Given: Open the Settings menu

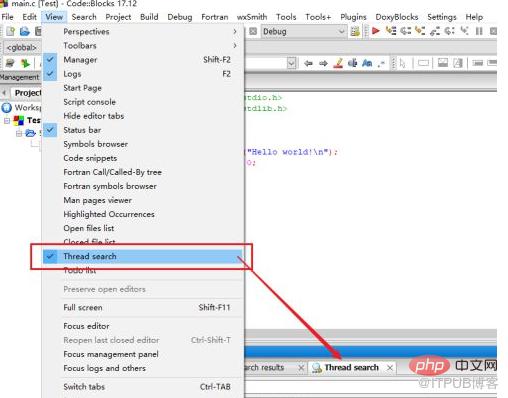Looking at the screenshot, I should pyautogui.click(x=442, y=17).
